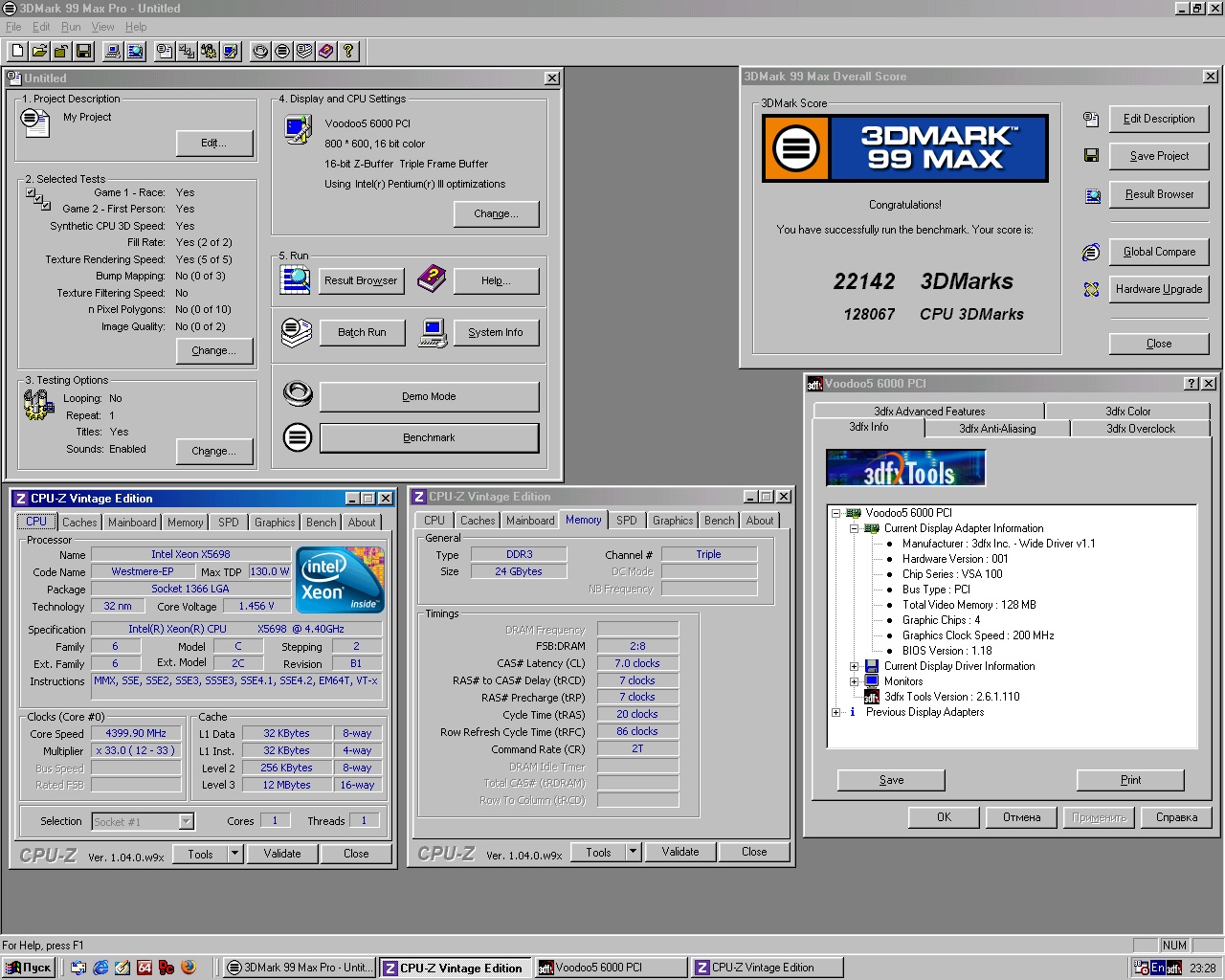This screenshot has height=980, width=1225.
Task: Click the wide Benchmark button
Action: tap(429, 437)
